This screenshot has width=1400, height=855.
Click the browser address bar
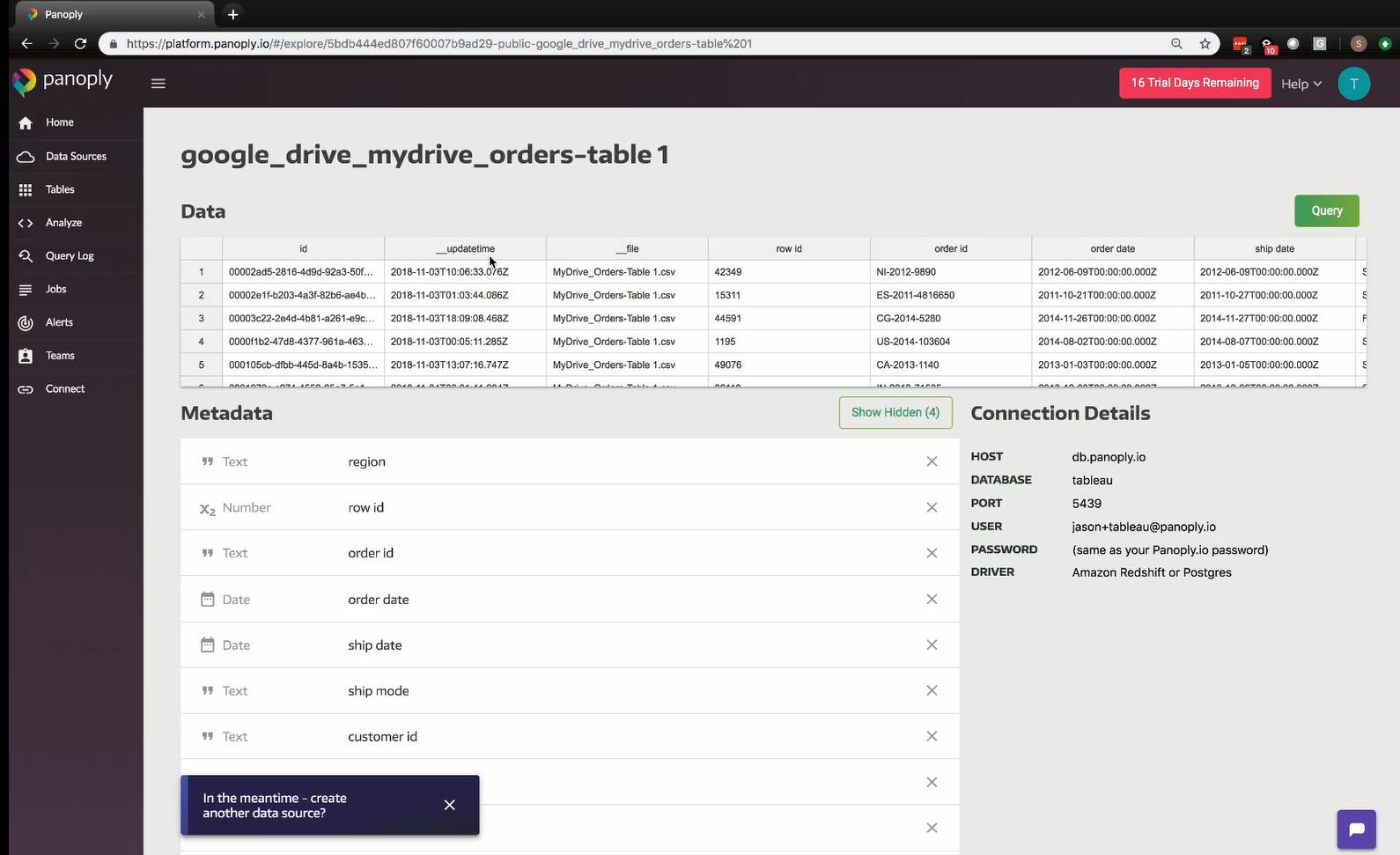pos(616,44)
